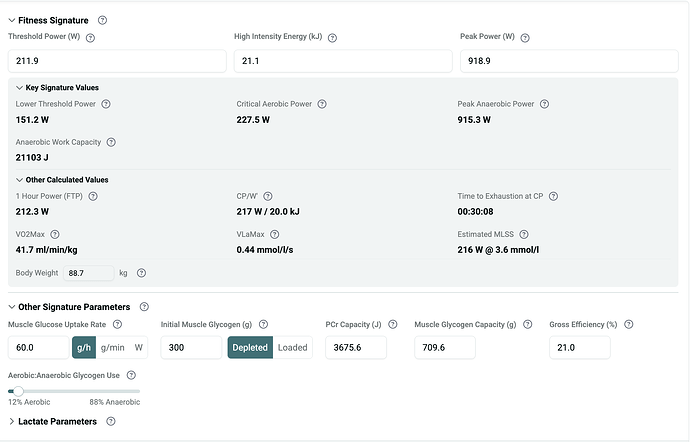Click the 12% Aerobic label
The height and width of the screenshot is (442, 690).
point(29,402)
